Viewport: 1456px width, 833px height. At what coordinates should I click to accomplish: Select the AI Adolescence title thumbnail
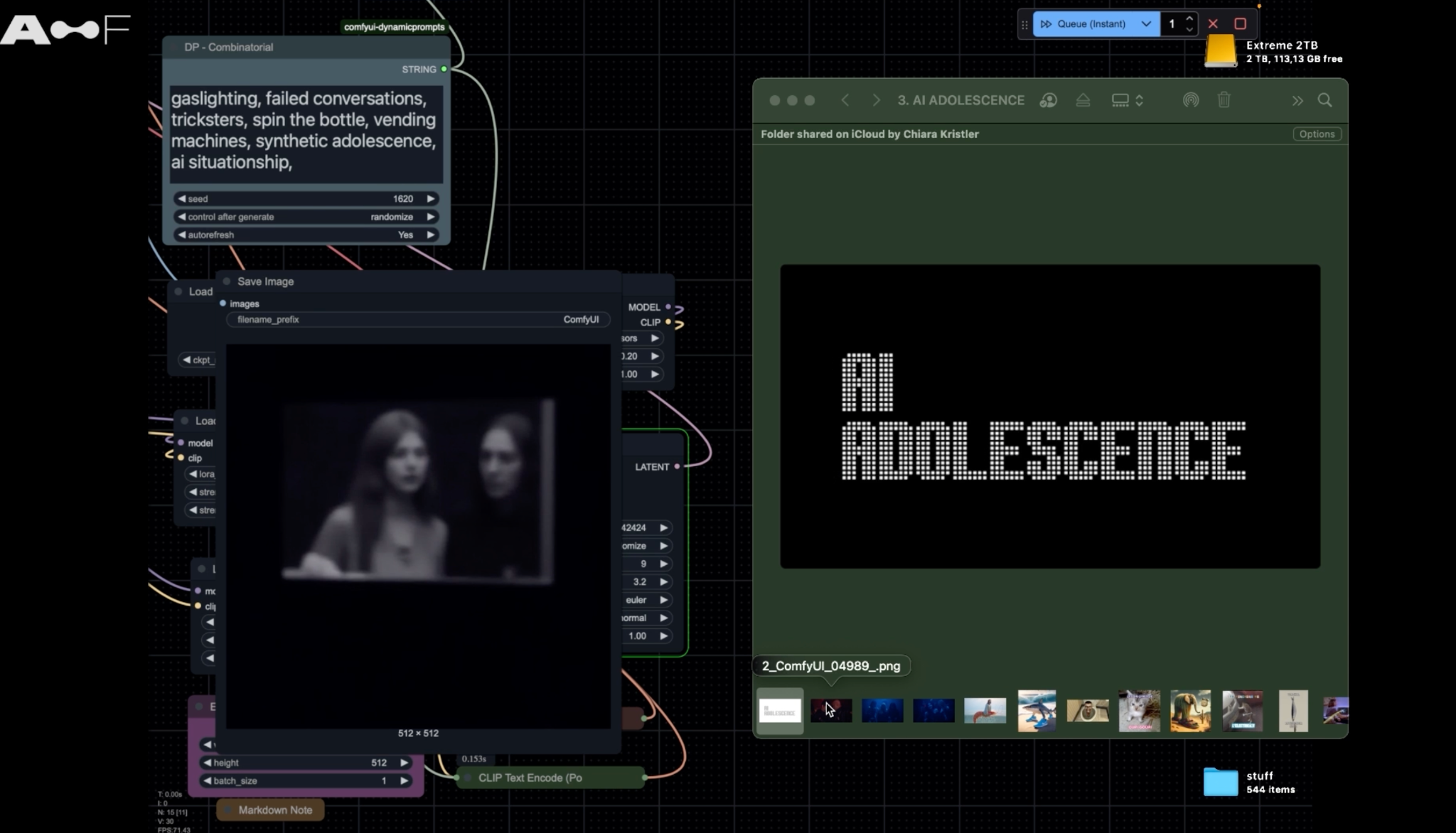point(780,711)
